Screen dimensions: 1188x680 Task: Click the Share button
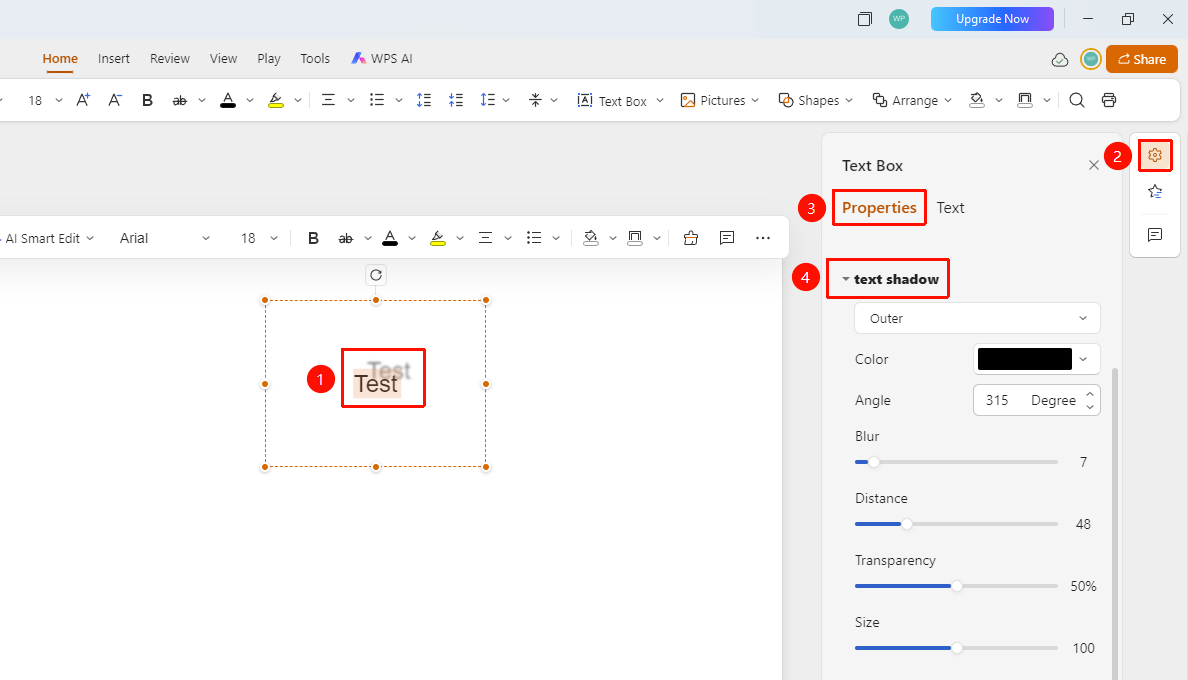[1142, 59]
